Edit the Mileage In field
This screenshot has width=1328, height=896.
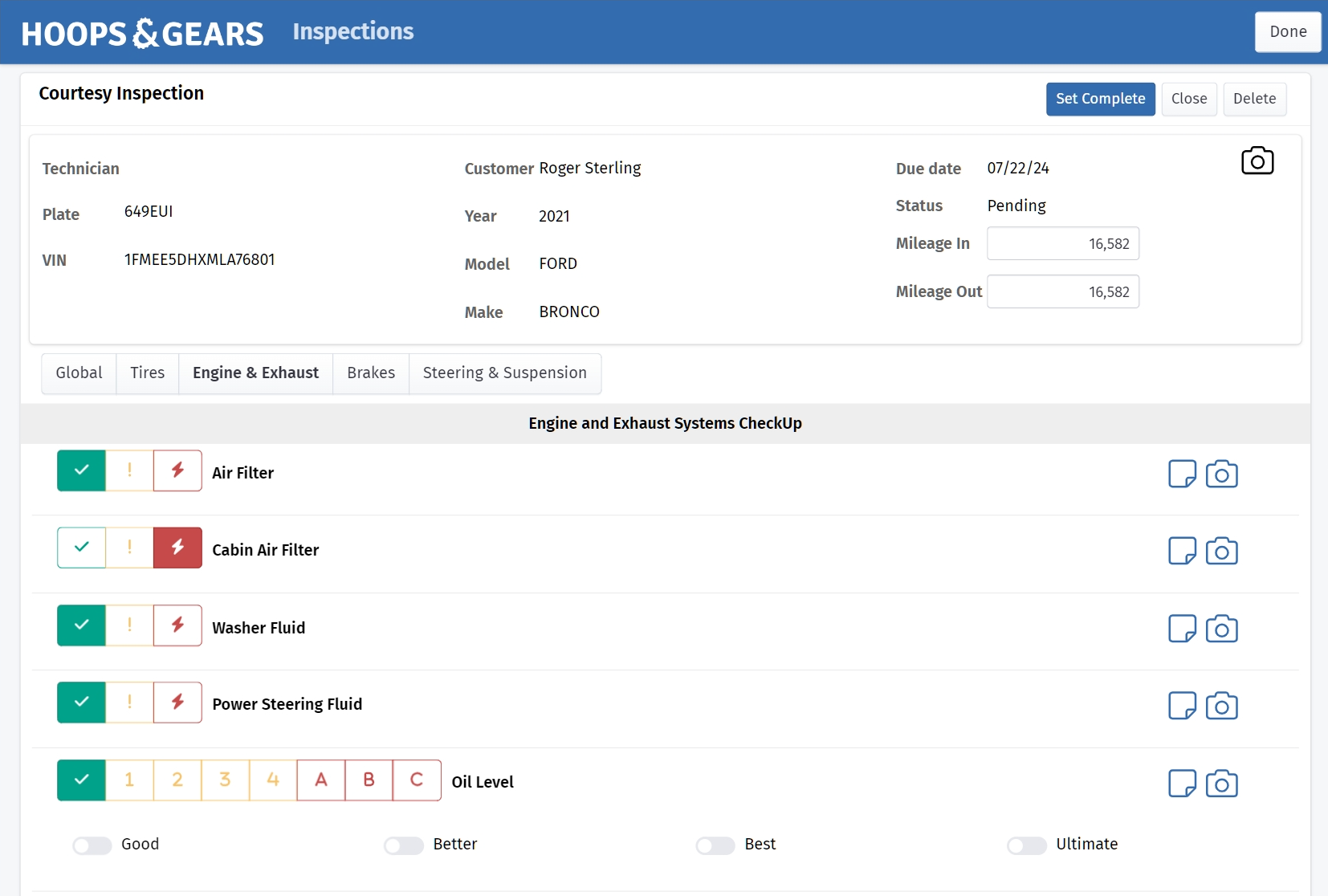1063,244
